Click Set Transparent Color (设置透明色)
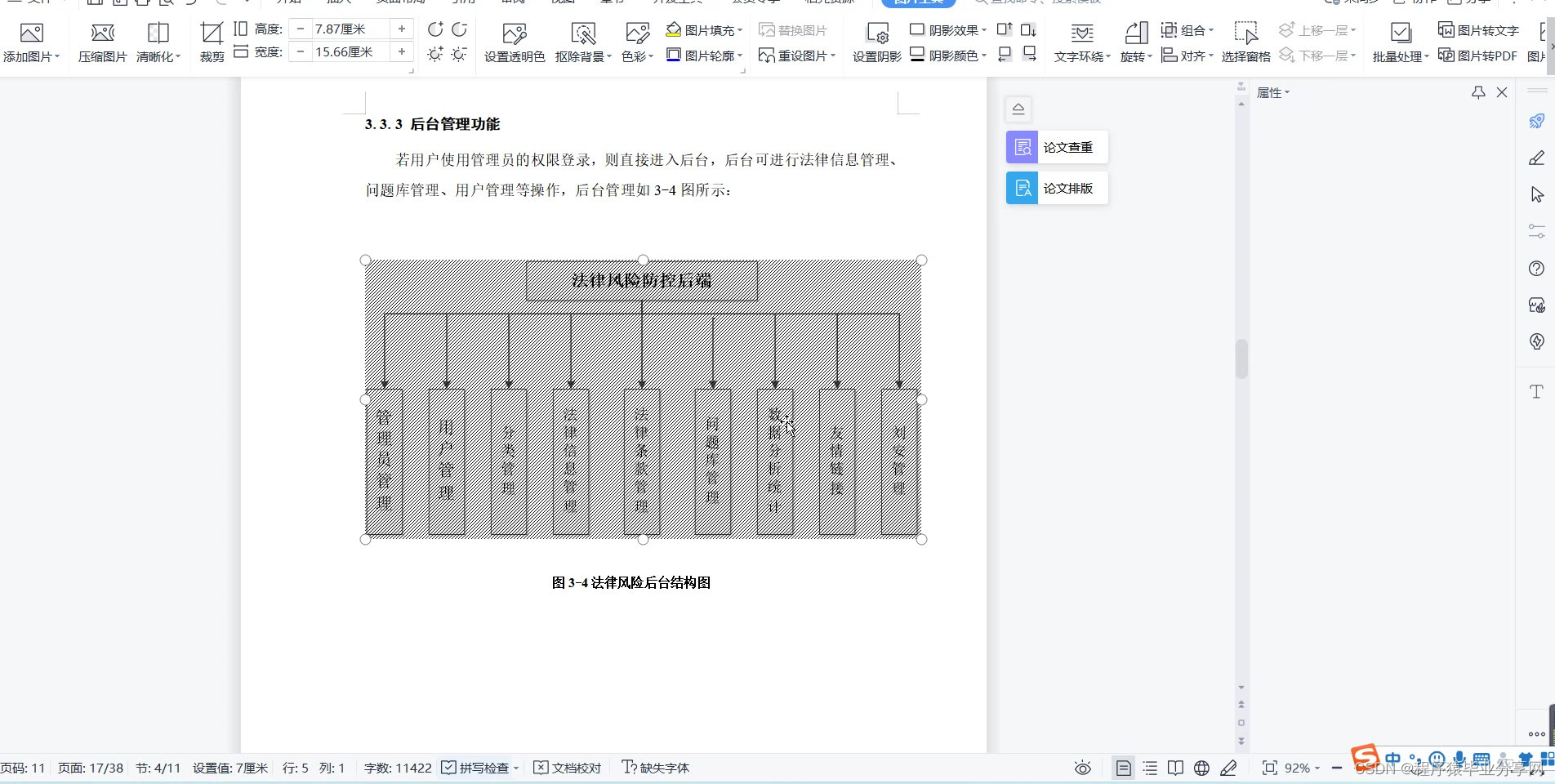Viewport: 1555px width, 784px height. click(515, 42)
